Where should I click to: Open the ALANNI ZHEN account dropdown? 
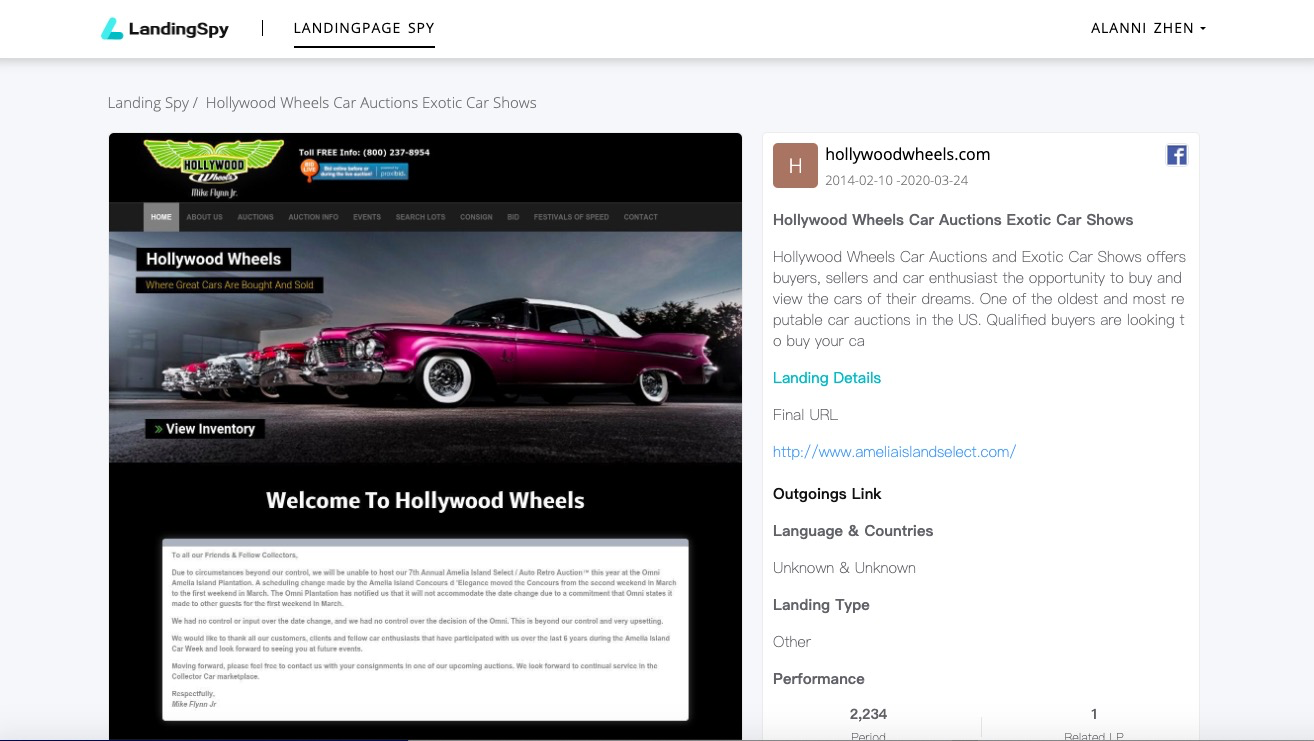tap(1148, 28)
